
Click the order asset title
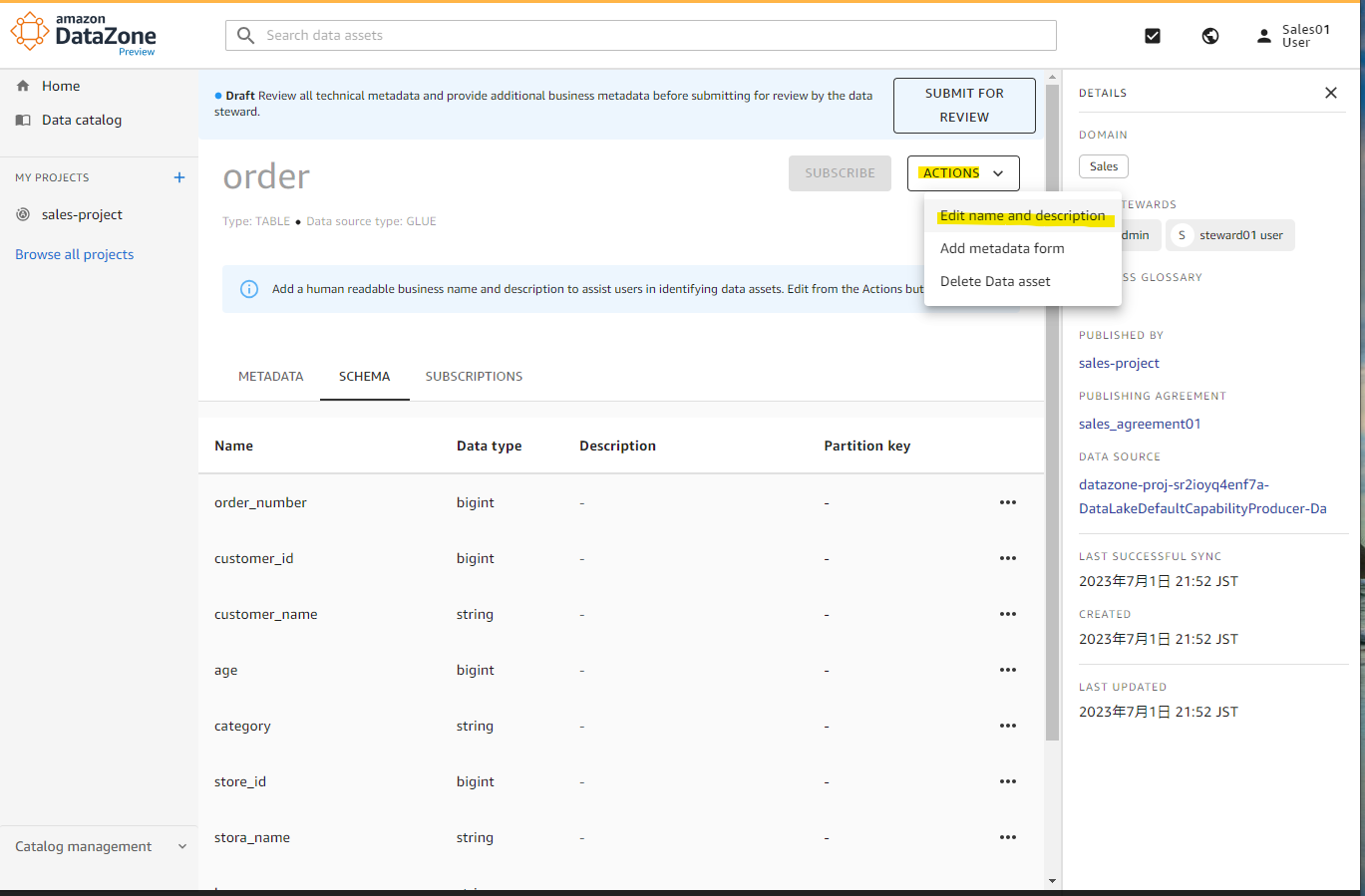[x=266, y=176]
